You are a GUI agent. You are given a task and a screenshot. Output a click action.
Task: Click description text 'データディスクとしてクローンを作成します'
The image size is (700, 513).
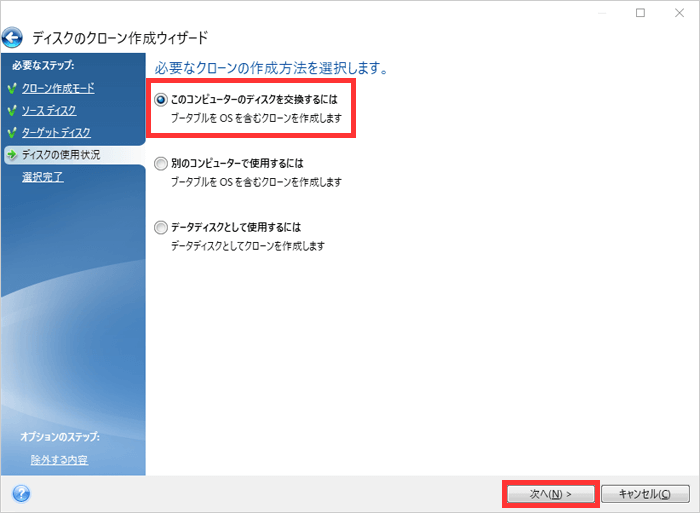248,246
